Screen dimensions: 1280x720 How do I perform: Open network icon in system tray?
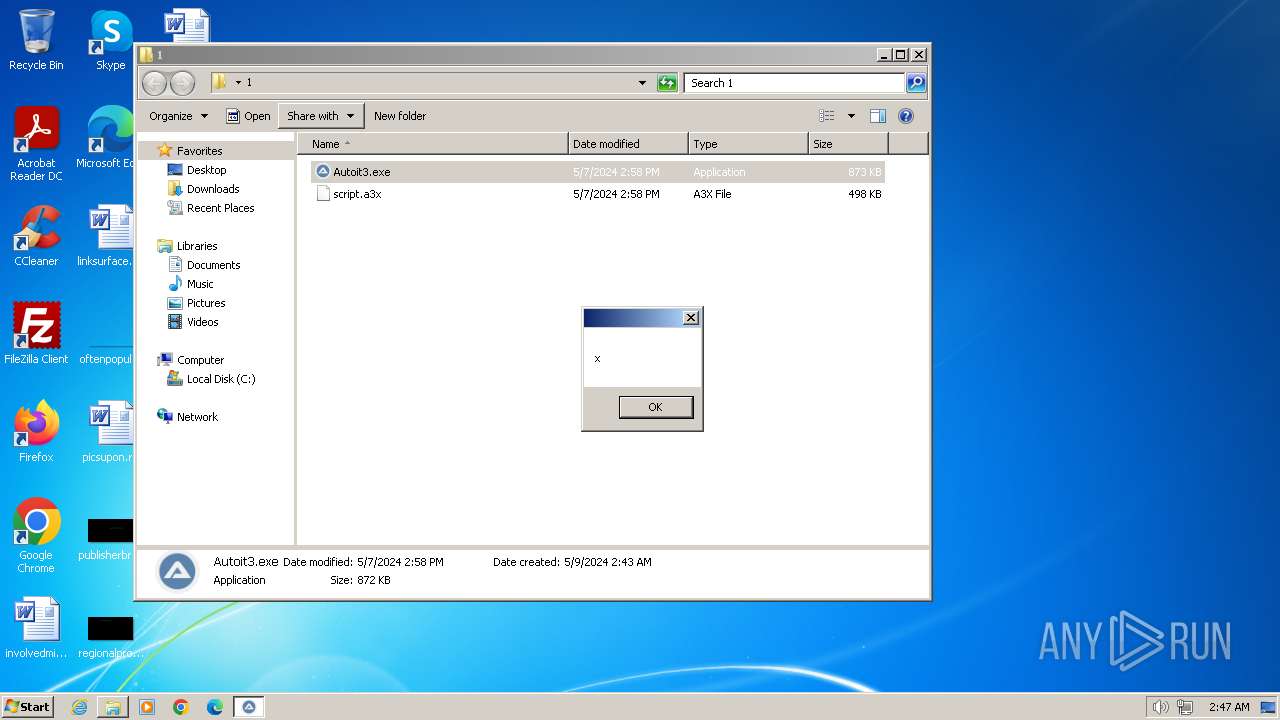pos(1186,707)
